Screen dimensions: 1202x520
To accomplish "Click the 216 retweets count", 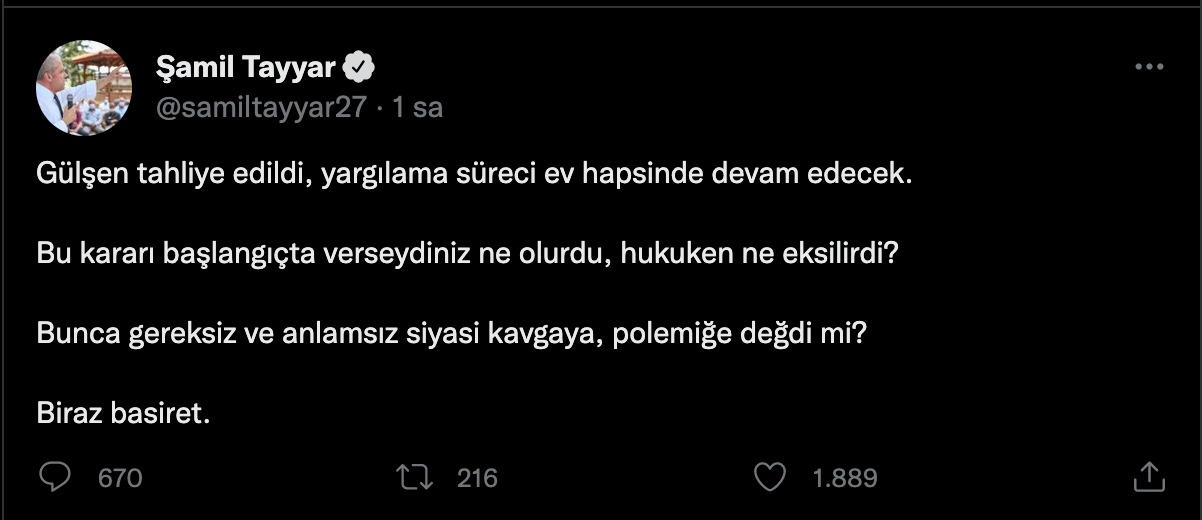I will pyautogui.click(x=477, y=479).
